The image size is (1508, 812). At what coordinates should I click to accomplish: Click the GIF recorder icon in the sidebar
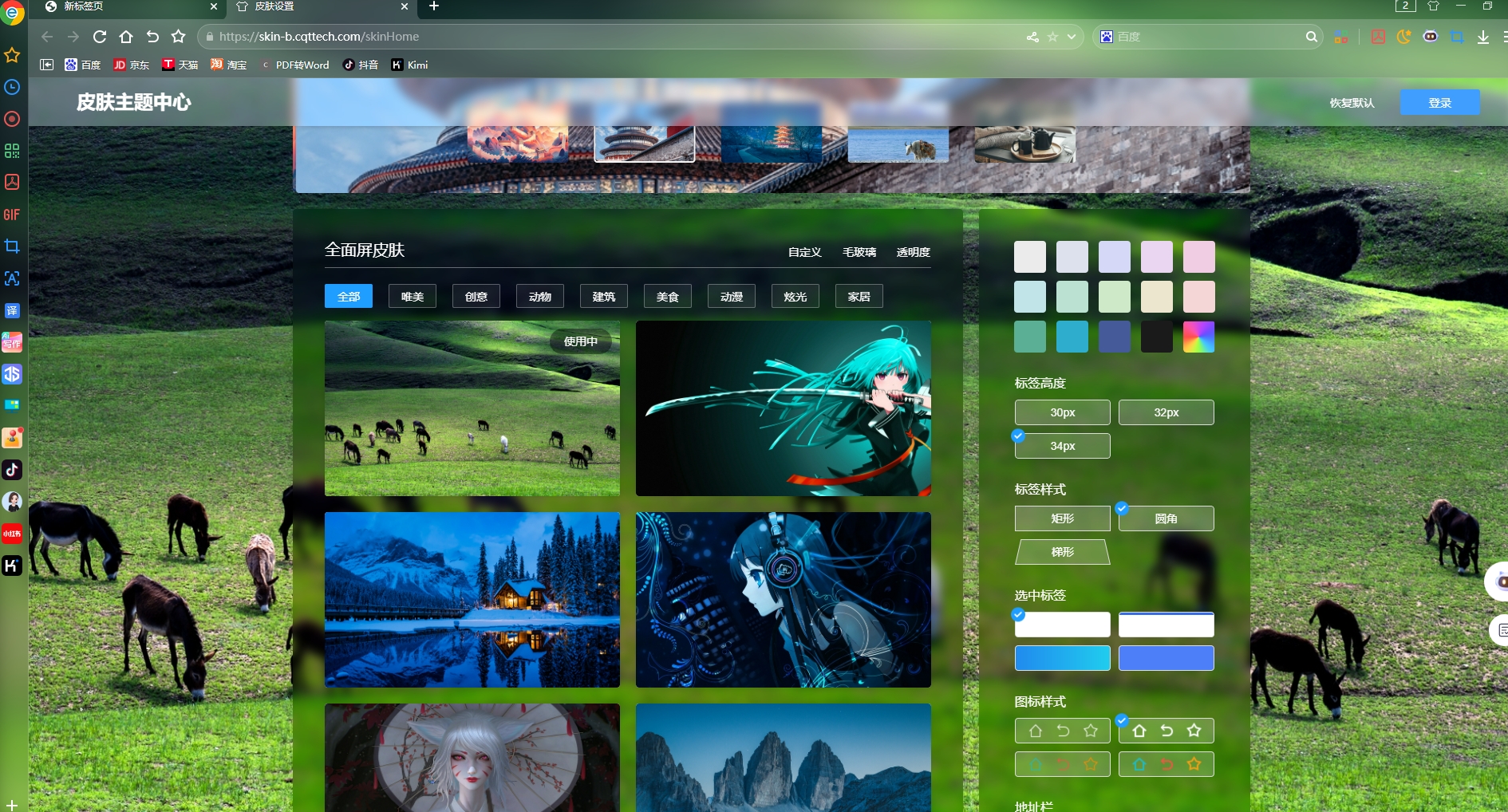12,215
